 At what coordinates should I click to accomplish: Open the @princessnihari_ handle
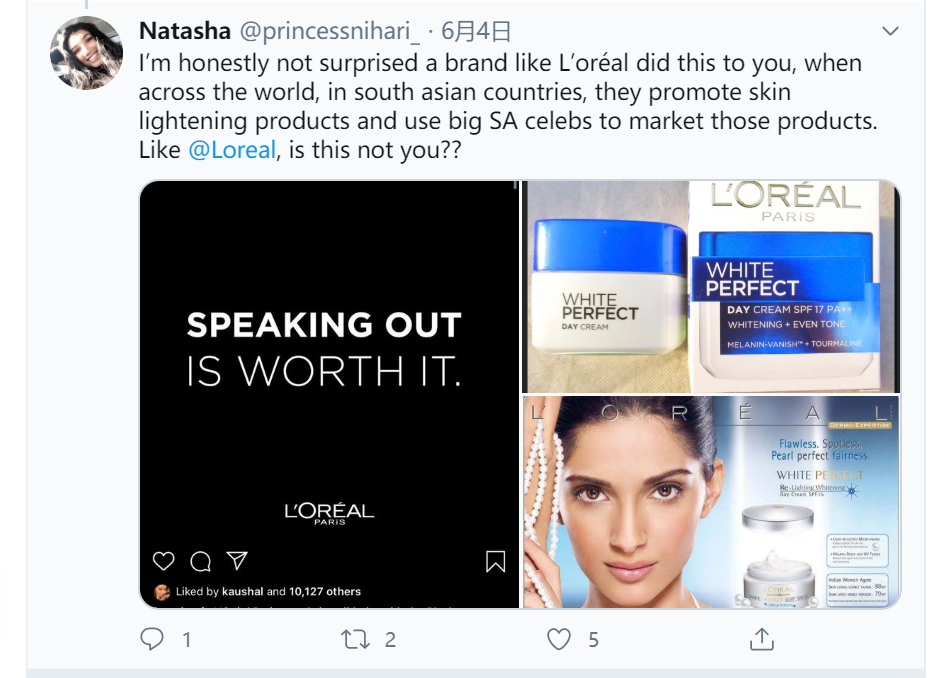[328, 32]
